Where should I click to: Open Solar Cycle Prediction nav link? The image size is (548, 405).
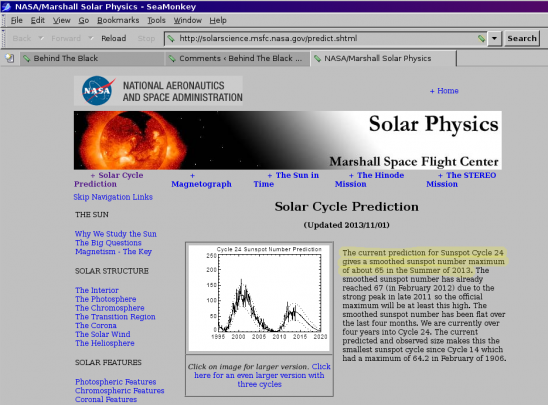pos(109,180)
